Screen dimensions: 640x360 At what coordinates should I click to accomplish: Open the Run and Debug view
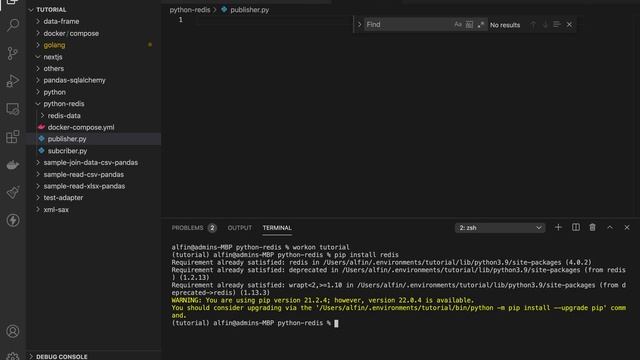13,81
